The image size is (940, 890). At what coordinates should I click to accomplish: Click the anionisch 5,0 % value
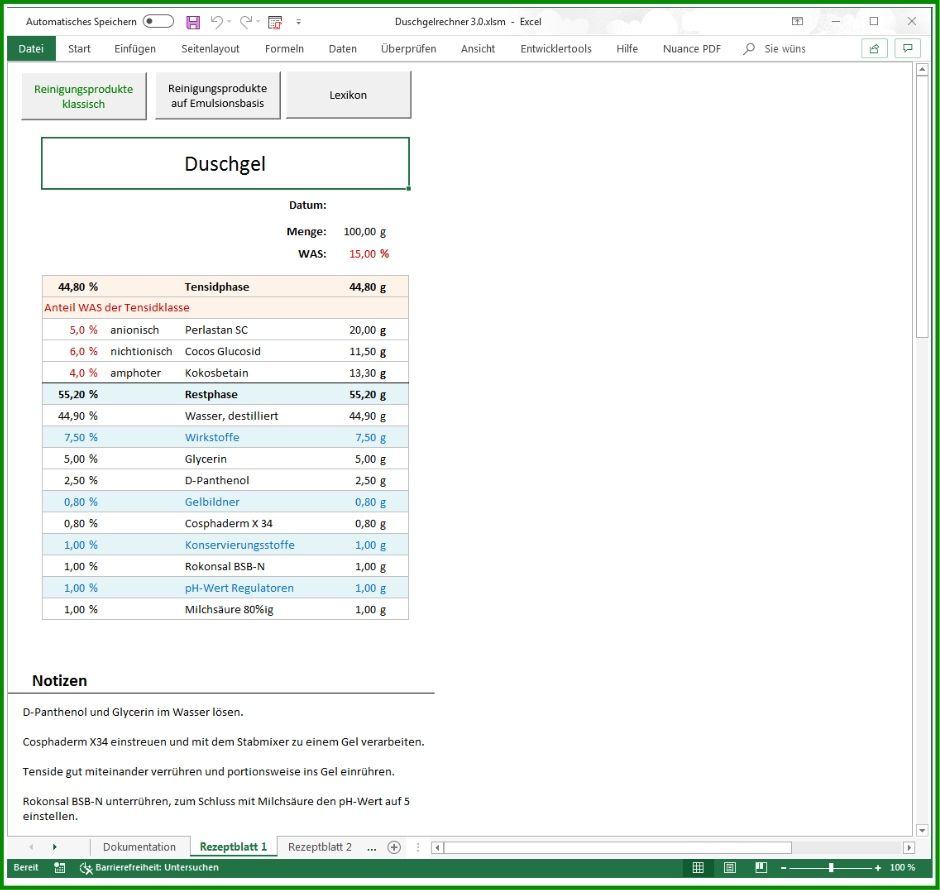(83, 330)
